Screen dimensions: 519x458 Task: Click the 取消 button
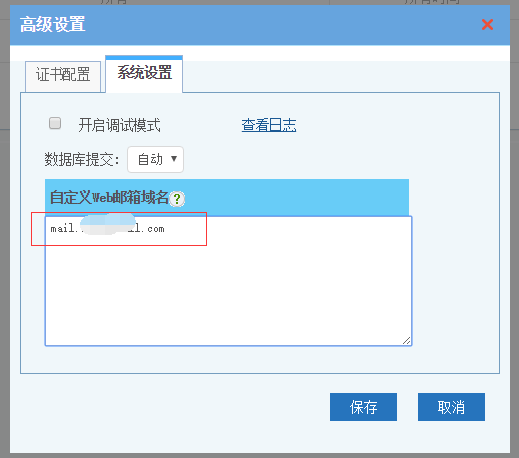pos(451,407)
